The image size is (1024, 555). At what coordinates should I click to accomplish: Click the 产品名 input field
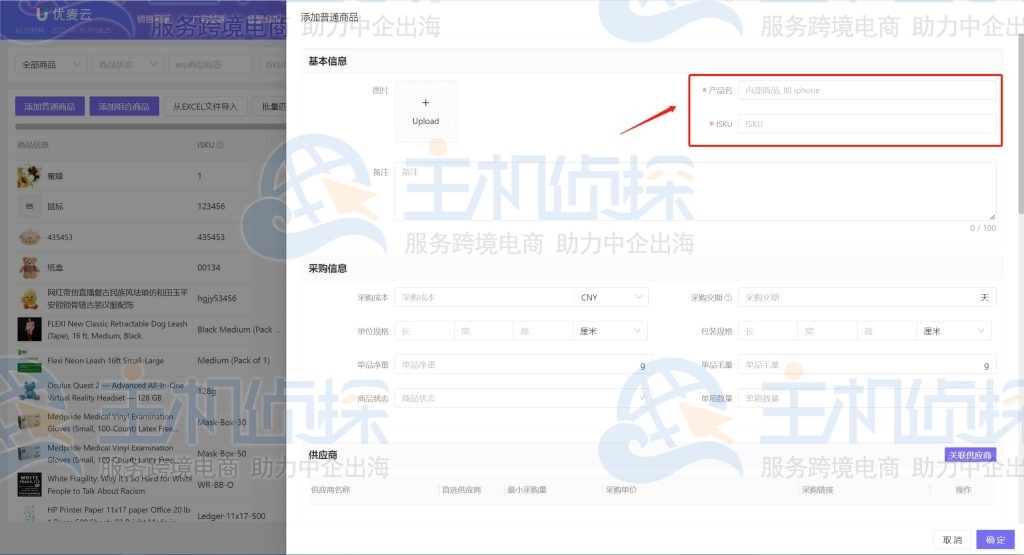pos(867,90)
